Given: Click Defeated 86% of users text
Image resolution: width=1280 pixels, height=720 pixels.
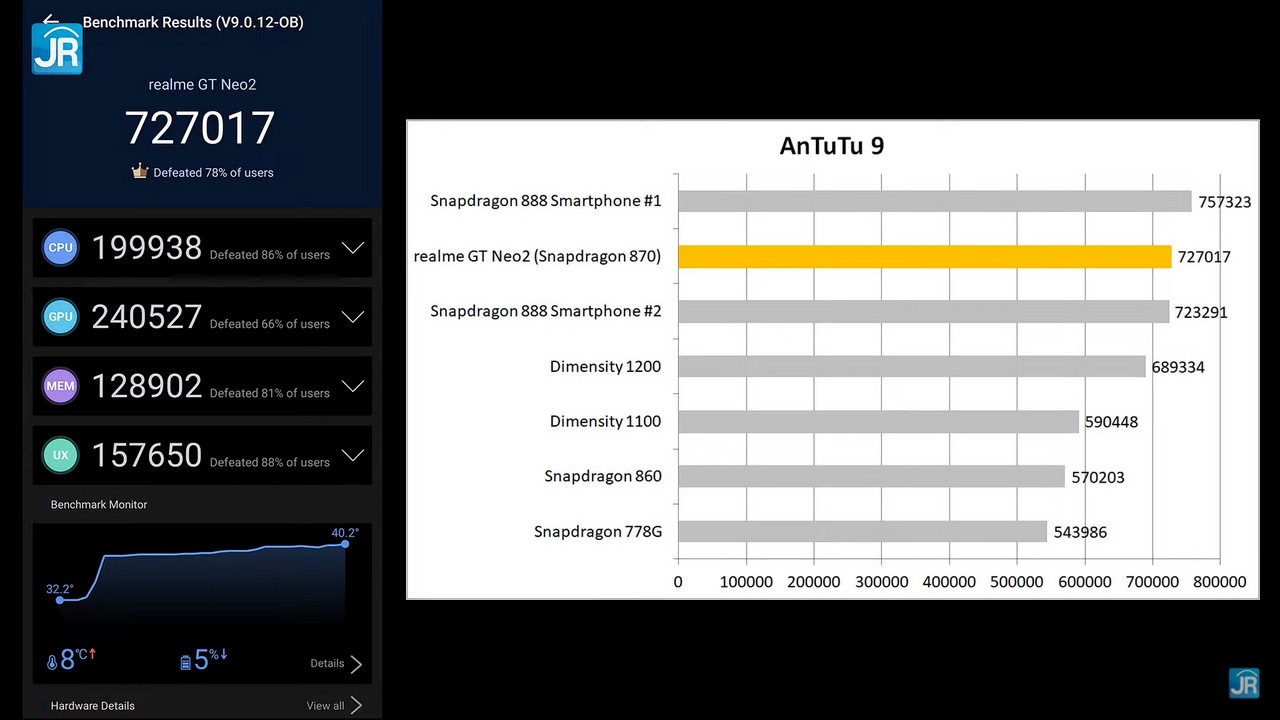Looking at the screenshot, I should click(270, 255).
